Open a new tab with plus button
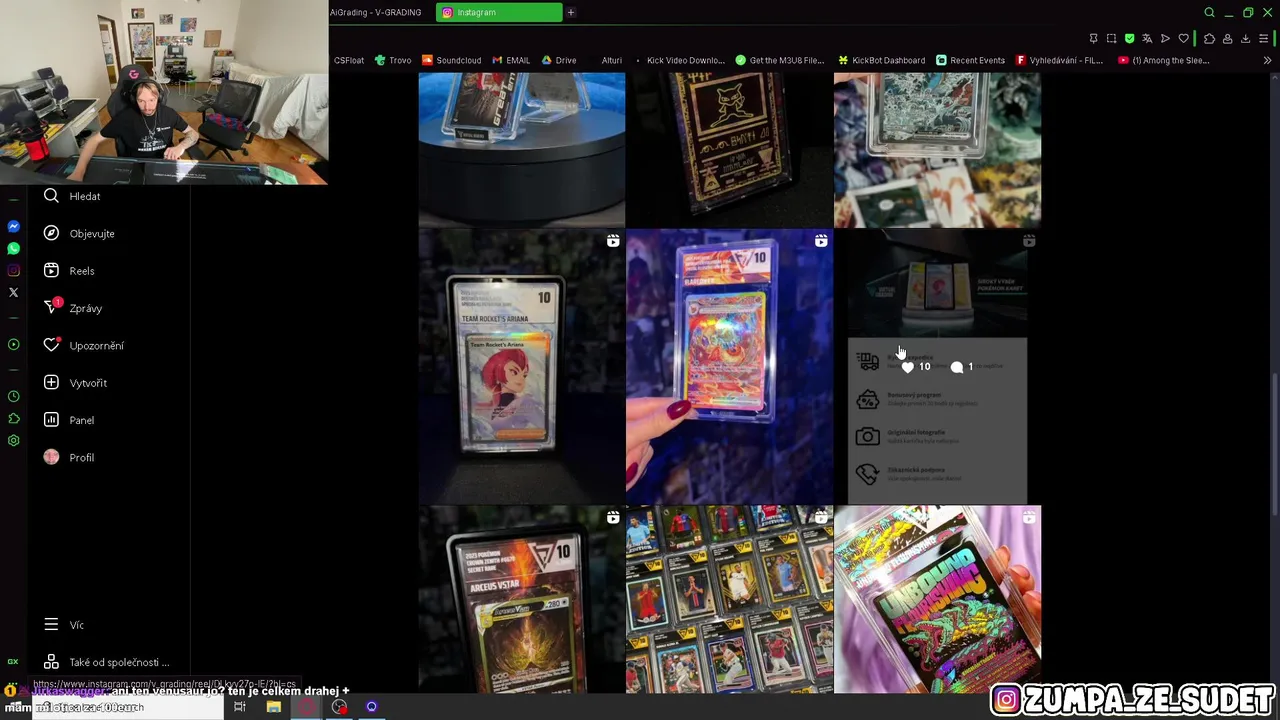The image size is (1280, 720). (x=571, y=12)
